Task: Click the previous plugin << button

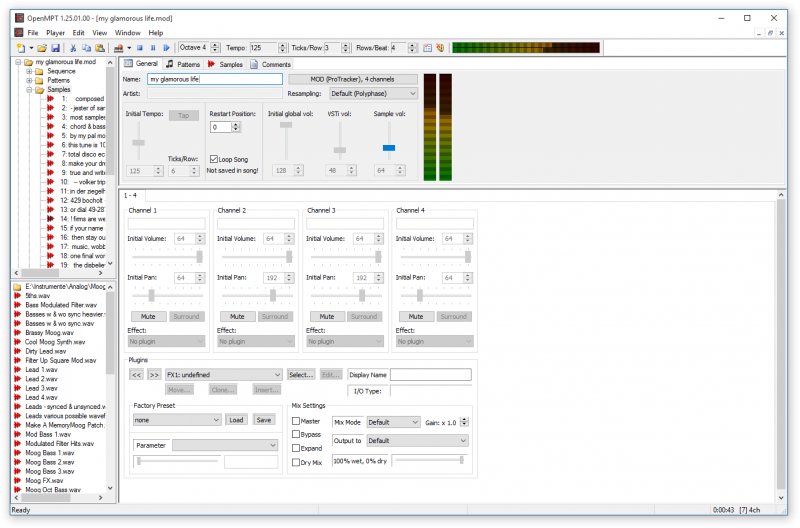Action: click(137, 375)
